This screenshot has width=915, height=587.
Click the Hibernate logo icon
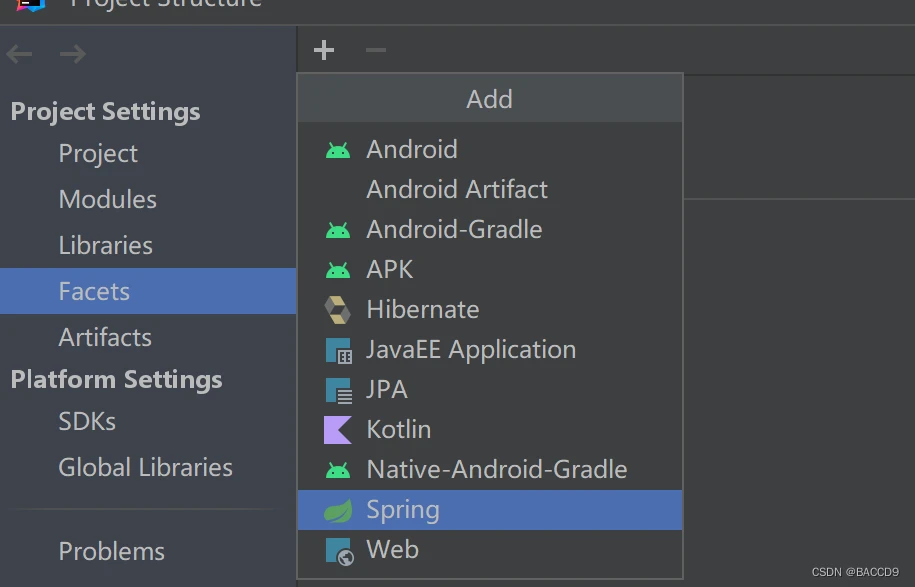(x=338, y=310)
